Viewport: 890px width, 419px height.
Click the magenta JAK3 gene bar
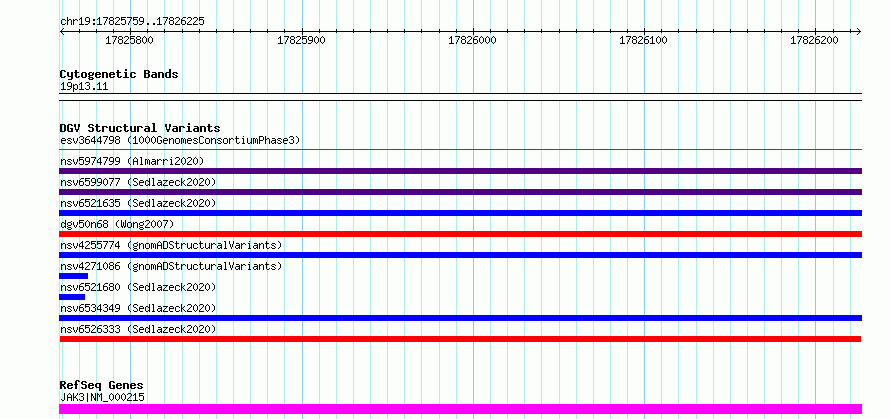[461, 409]
